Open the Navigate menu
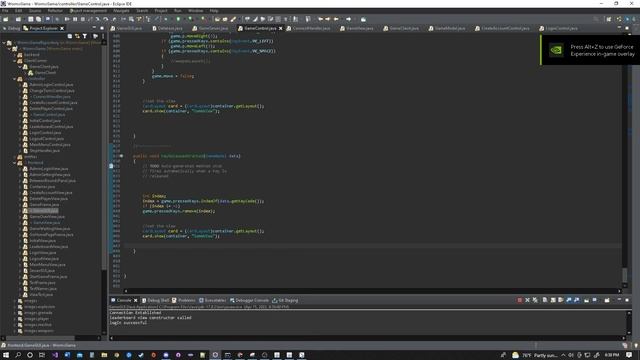The image size is (640, 360). pos(121,11)
